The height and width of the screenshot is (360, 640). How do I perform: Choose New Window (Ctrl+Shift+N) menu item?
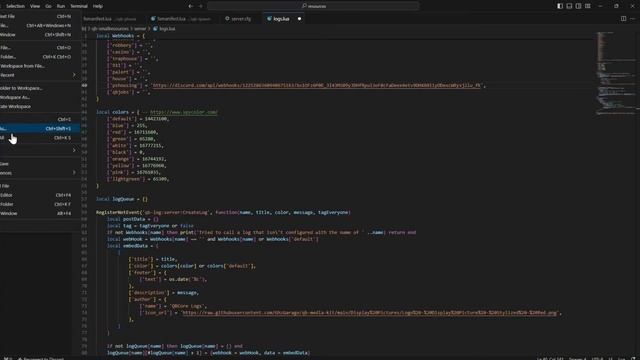pyautogui.click(x=39, y=35)
